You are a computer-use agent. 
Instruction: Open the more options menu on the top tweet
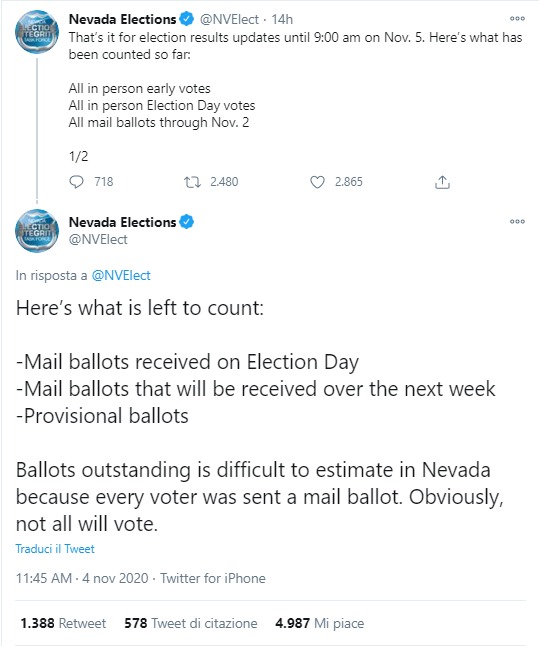(517, 19)
